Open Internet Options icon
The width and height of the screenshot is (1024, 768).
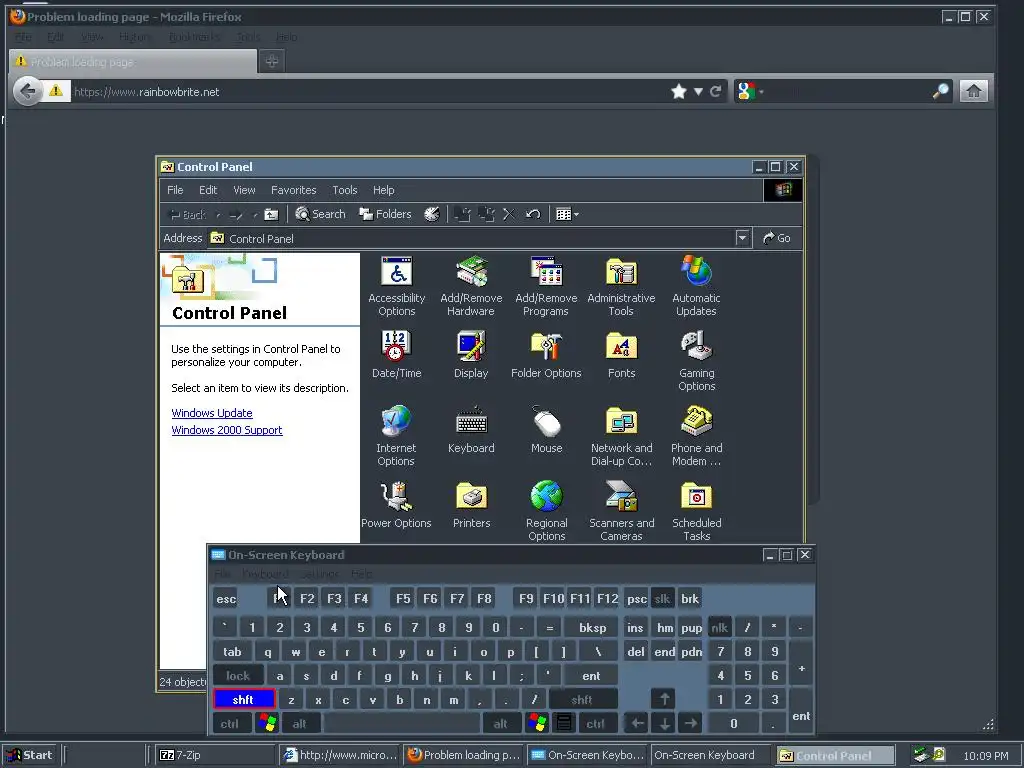click(x=396, y=436)
